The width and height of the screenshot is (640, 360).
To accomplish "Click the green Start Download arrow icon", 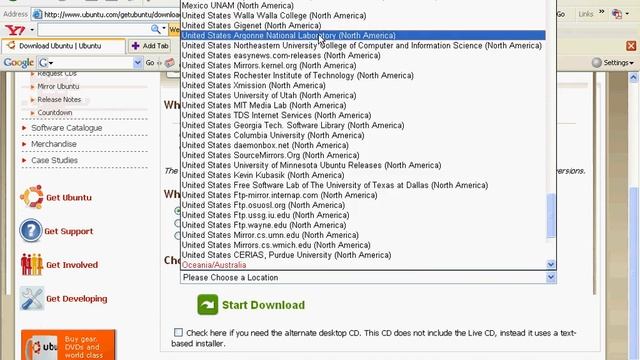I will pyautogui.click(x=208, y=304).
